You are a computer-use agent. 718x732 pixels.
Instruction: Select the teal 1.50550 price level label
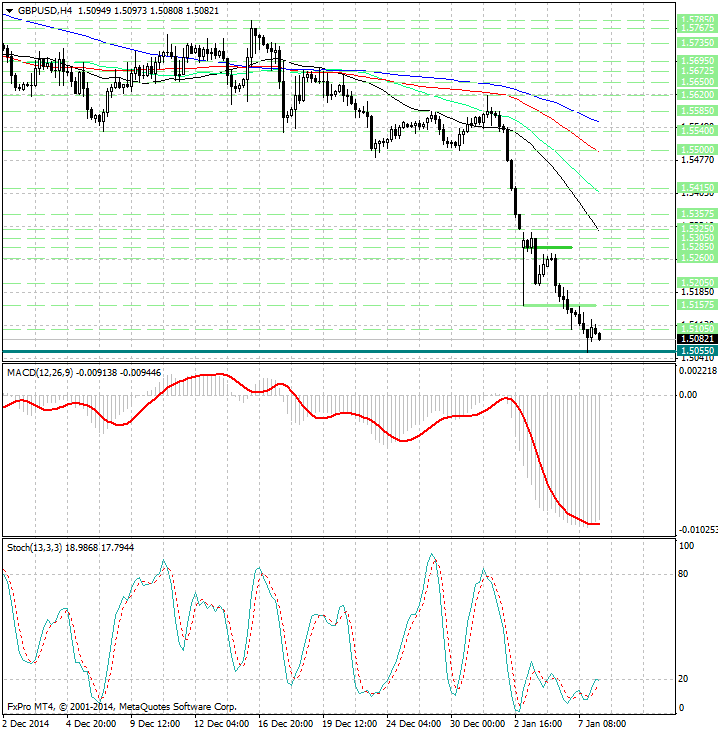pos(697,352)
